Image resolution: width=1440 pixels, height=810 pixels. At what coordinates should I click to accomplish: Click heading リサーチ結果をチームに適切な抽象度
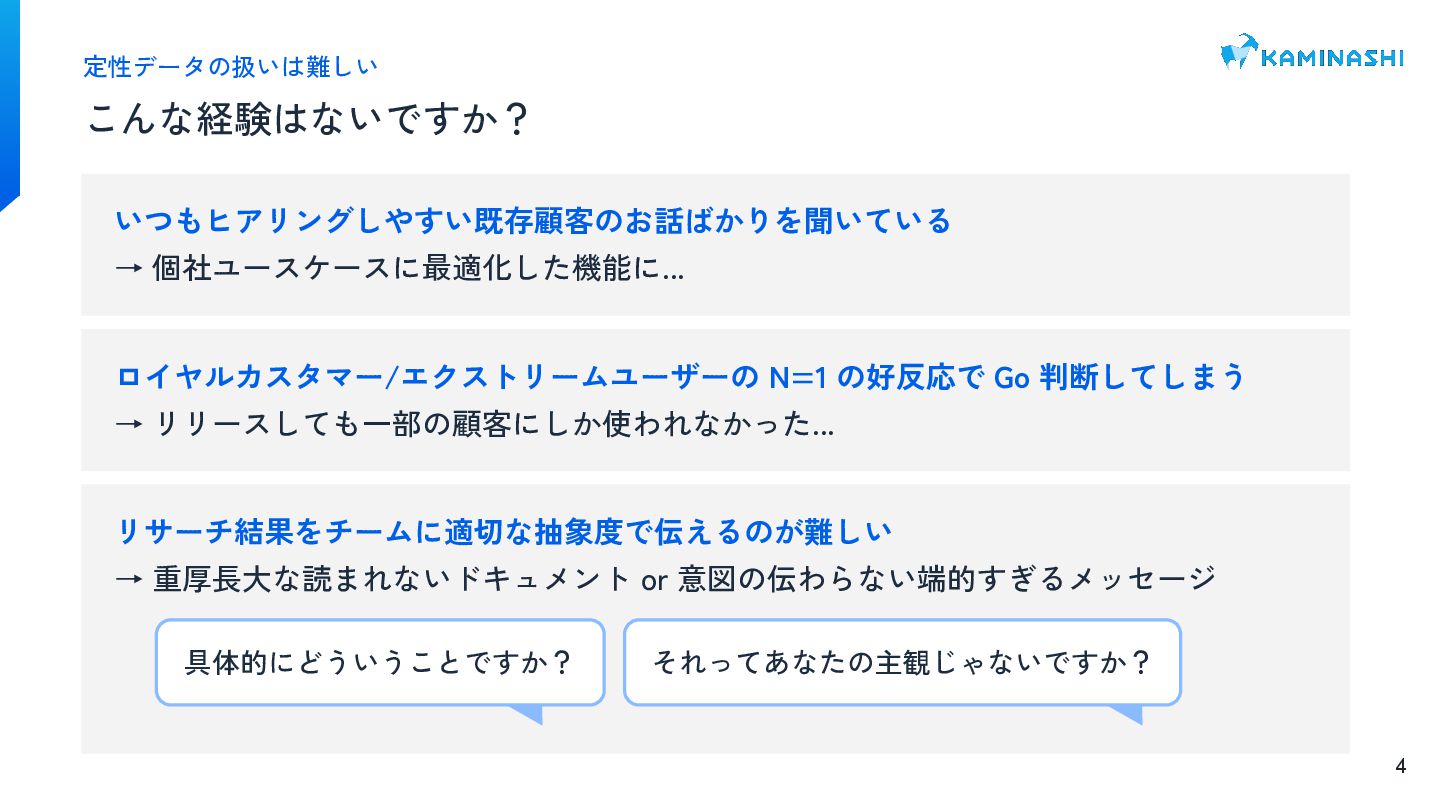(504, 531)
